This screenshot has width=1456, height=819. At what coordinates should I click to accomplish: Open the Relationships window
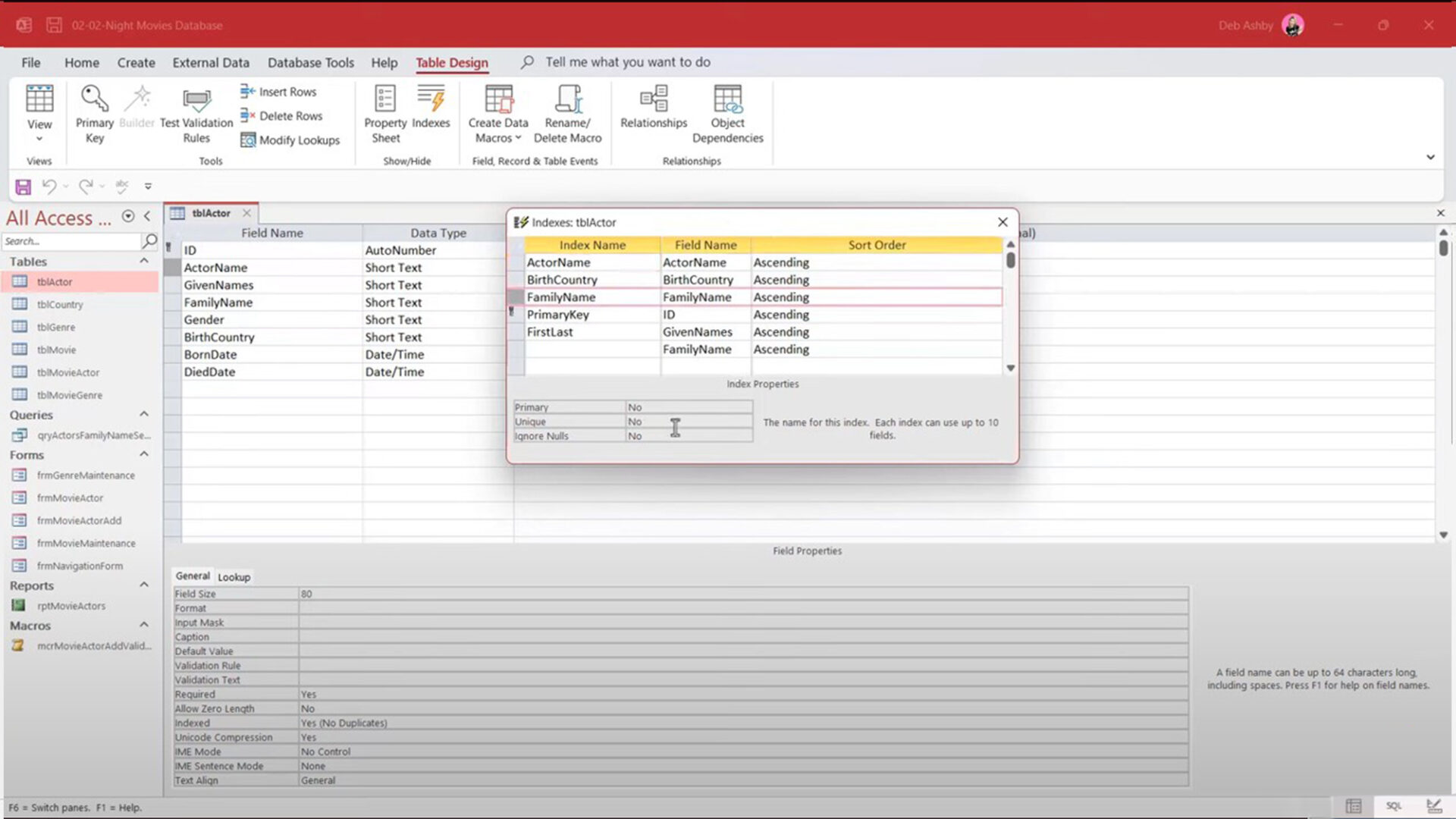652,112
